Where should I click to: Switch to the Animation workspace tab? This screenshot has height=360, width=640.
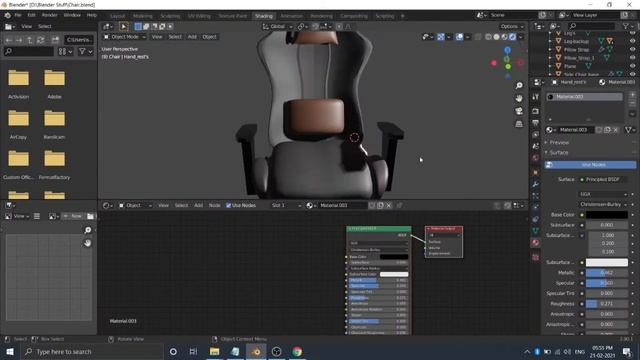click(x=291, y=16)
